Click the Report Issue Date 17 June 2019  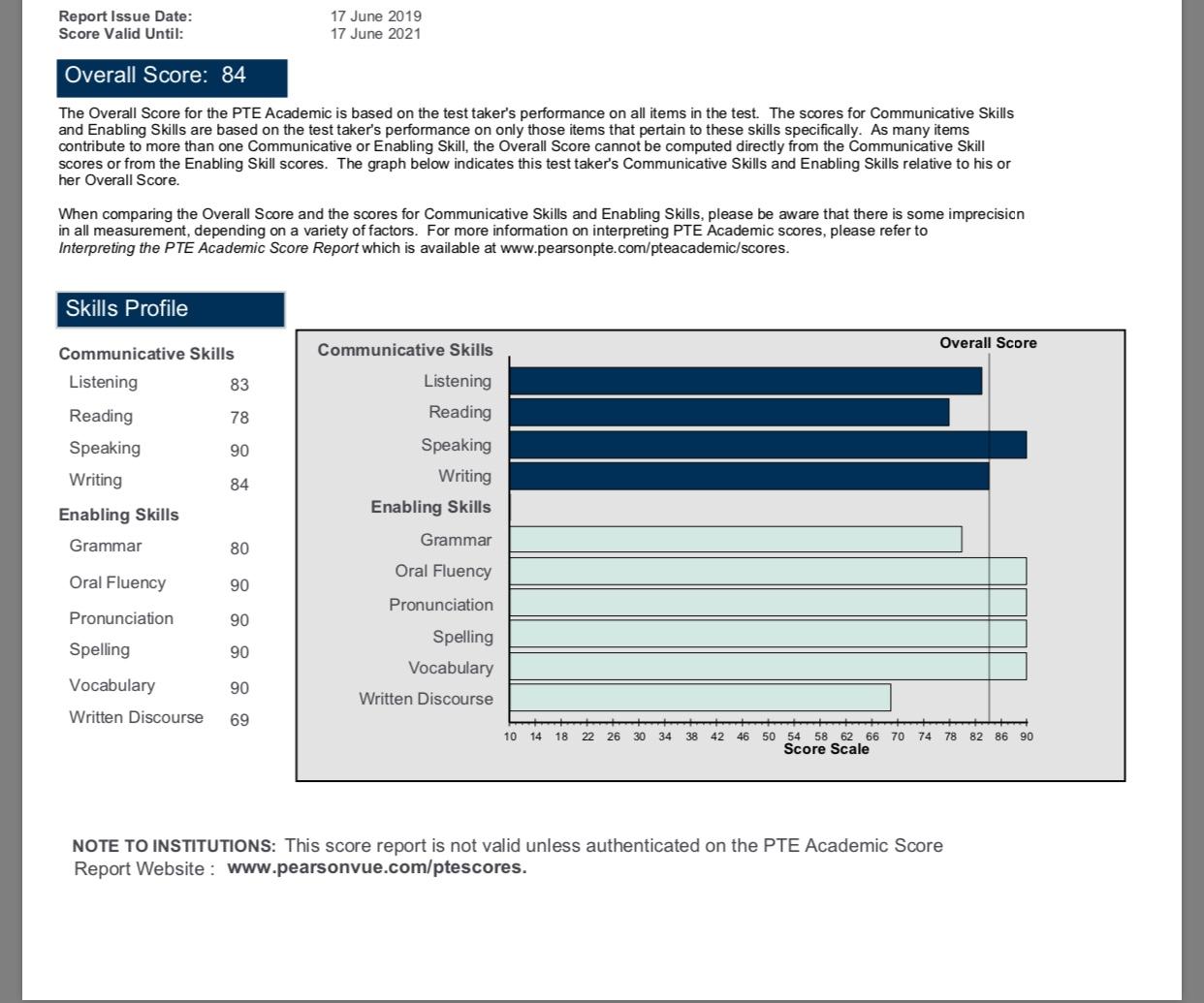pyautogui.click(x=375, y=16)
